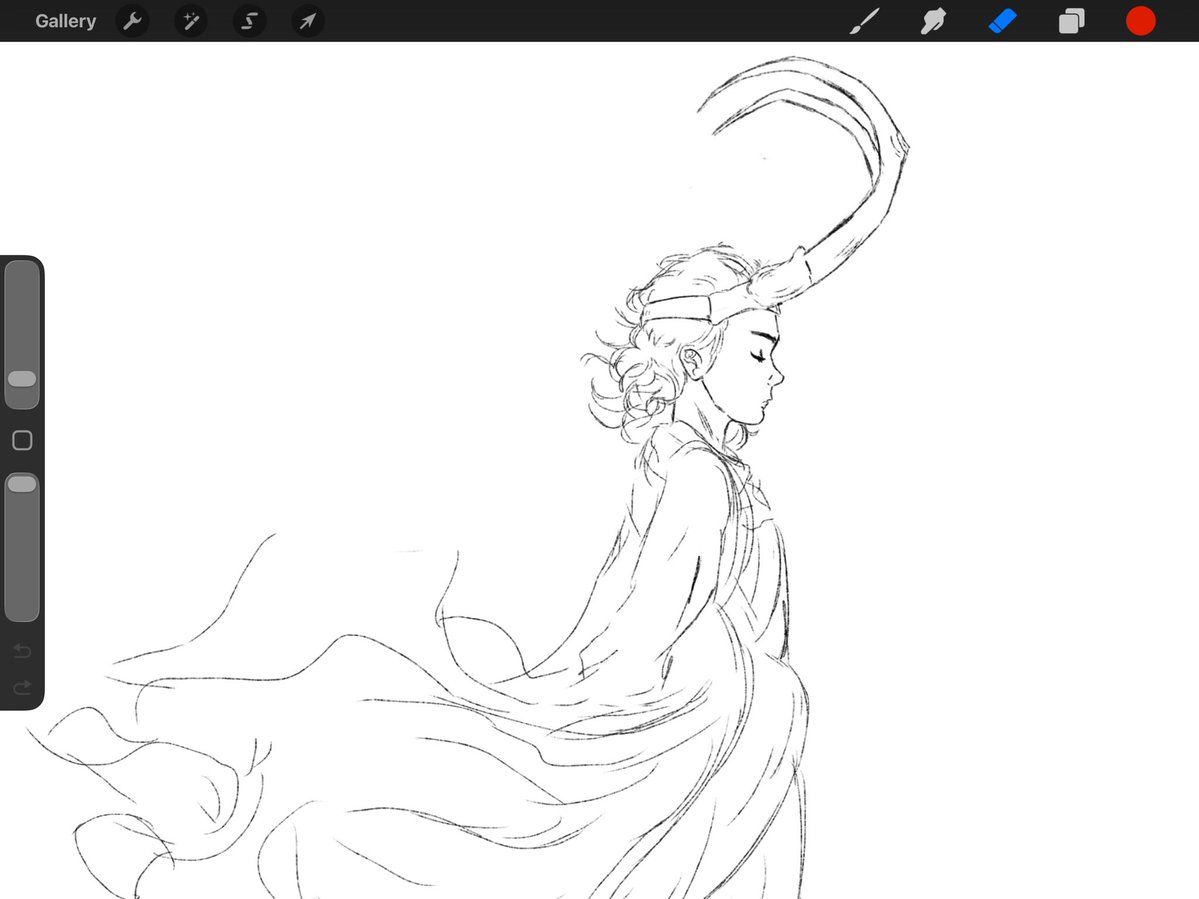Click the brush size slider handle

click(21, 379)
